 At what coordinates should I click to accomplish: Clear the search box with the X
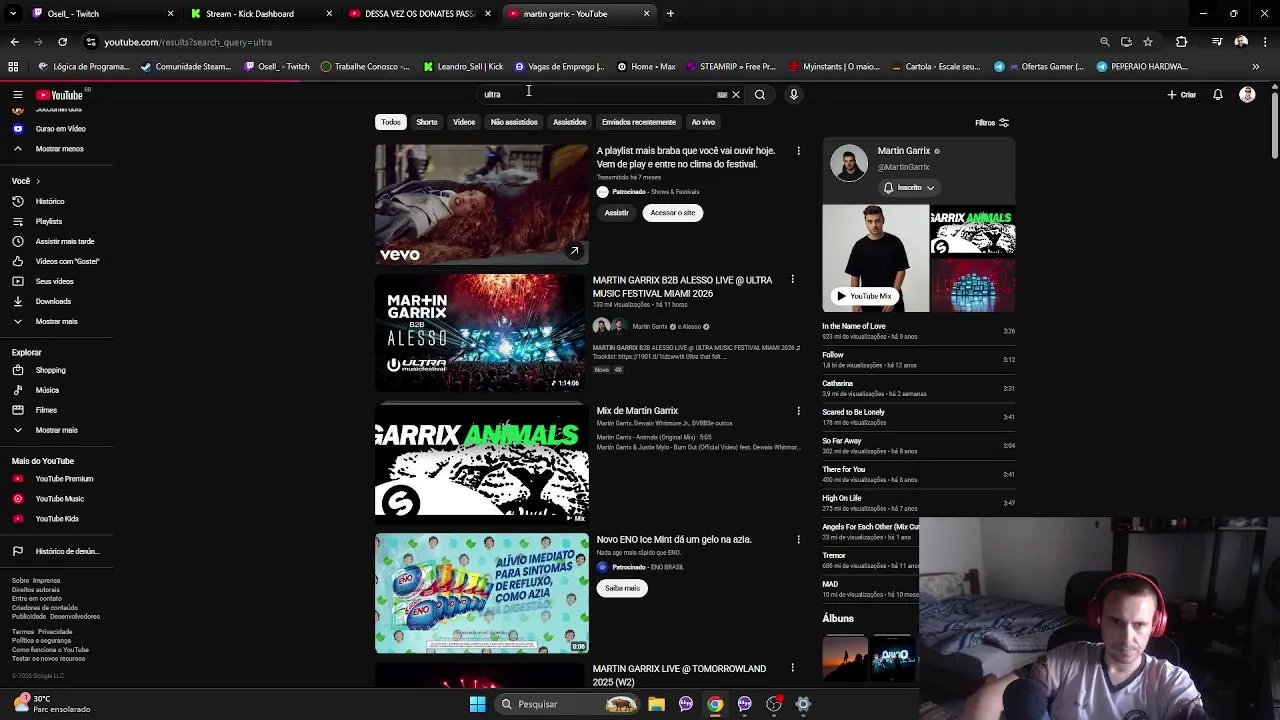pos(736,95)
